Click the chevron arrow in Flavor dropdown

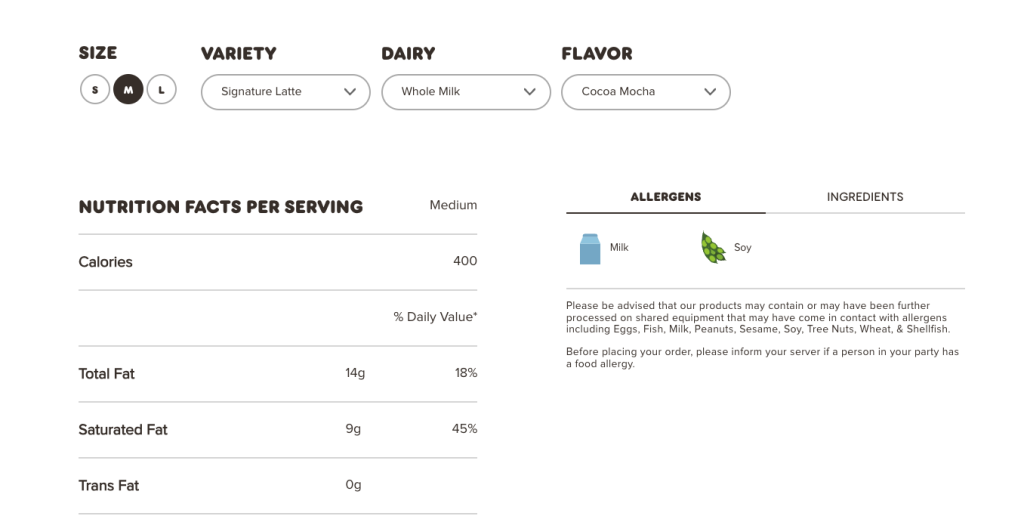point(710,92)
